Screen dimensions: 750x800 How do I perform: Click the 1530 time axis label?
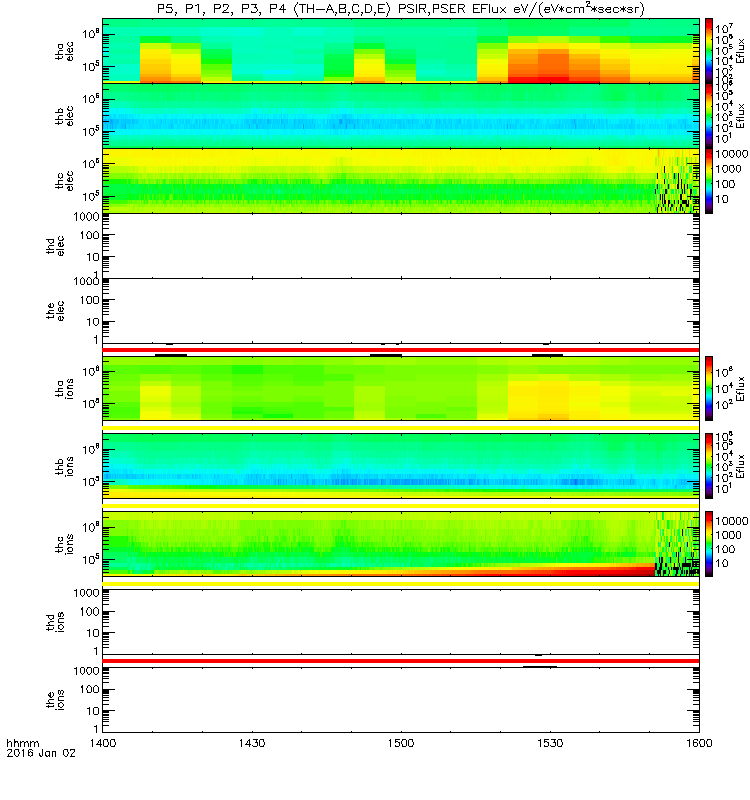550,743
